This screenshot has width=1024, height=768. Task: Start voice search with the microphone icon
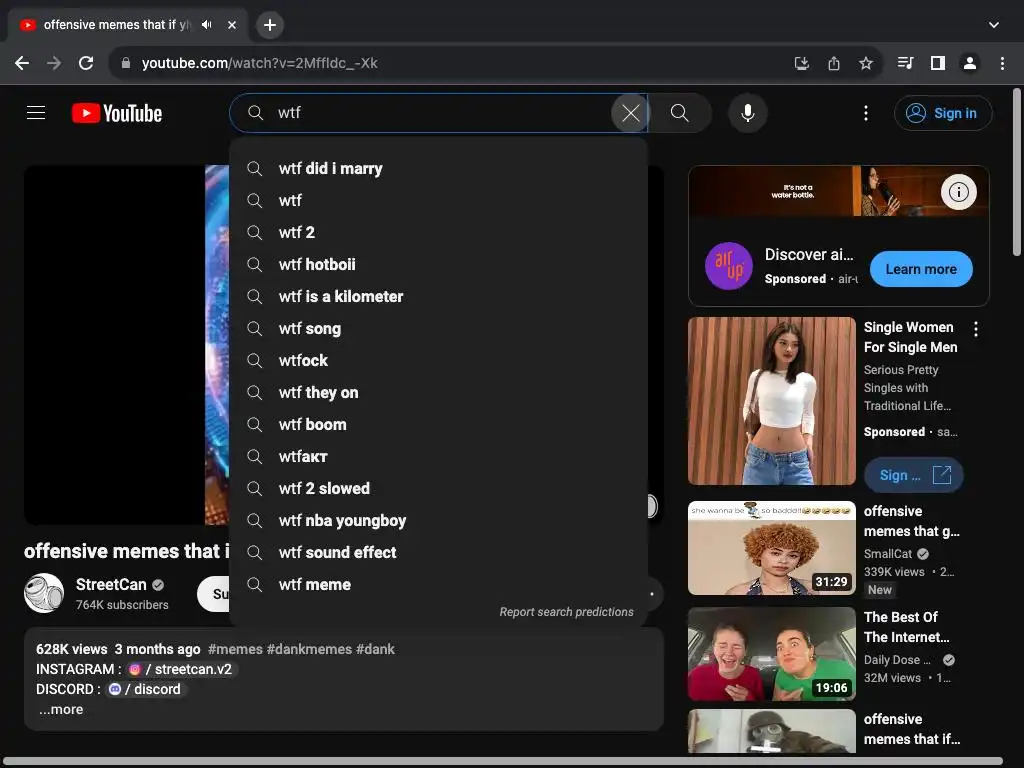tap(748, 113)
